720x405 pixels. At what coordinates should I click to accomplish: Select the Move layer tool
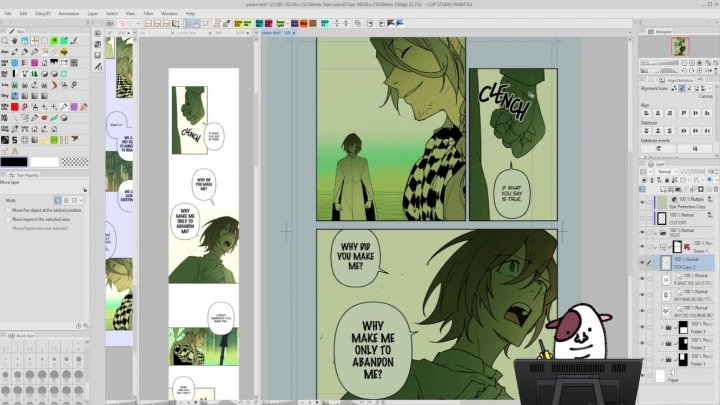click(34, 41)
